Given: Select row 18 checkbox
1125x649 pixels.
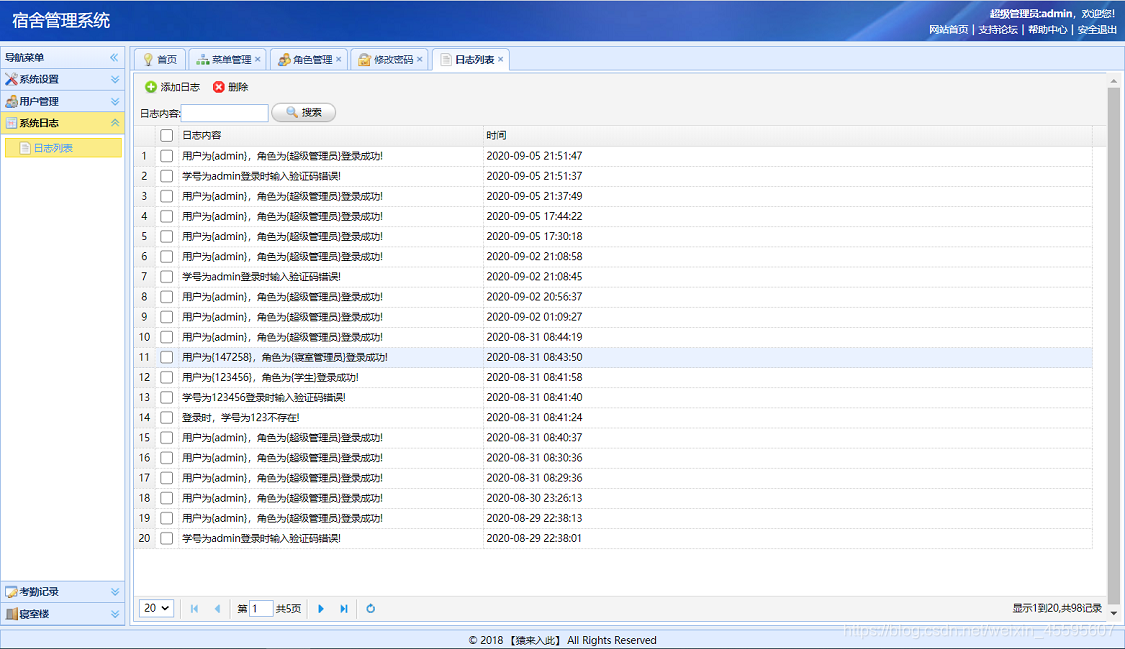Looking at the screenshot, I should click(x=166, y=498).
